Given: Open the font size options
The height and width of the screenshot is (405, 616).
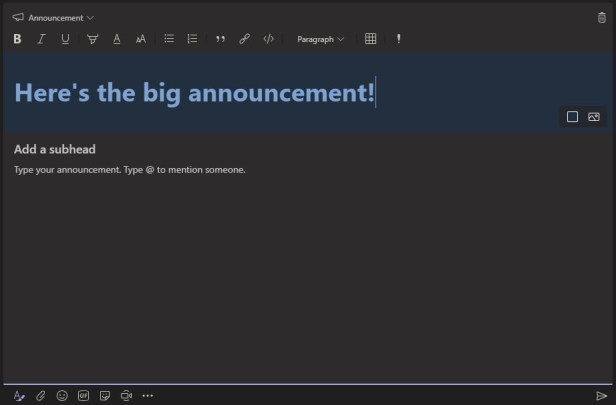Looking at the screenshot, I should click(x=141, y=39).
